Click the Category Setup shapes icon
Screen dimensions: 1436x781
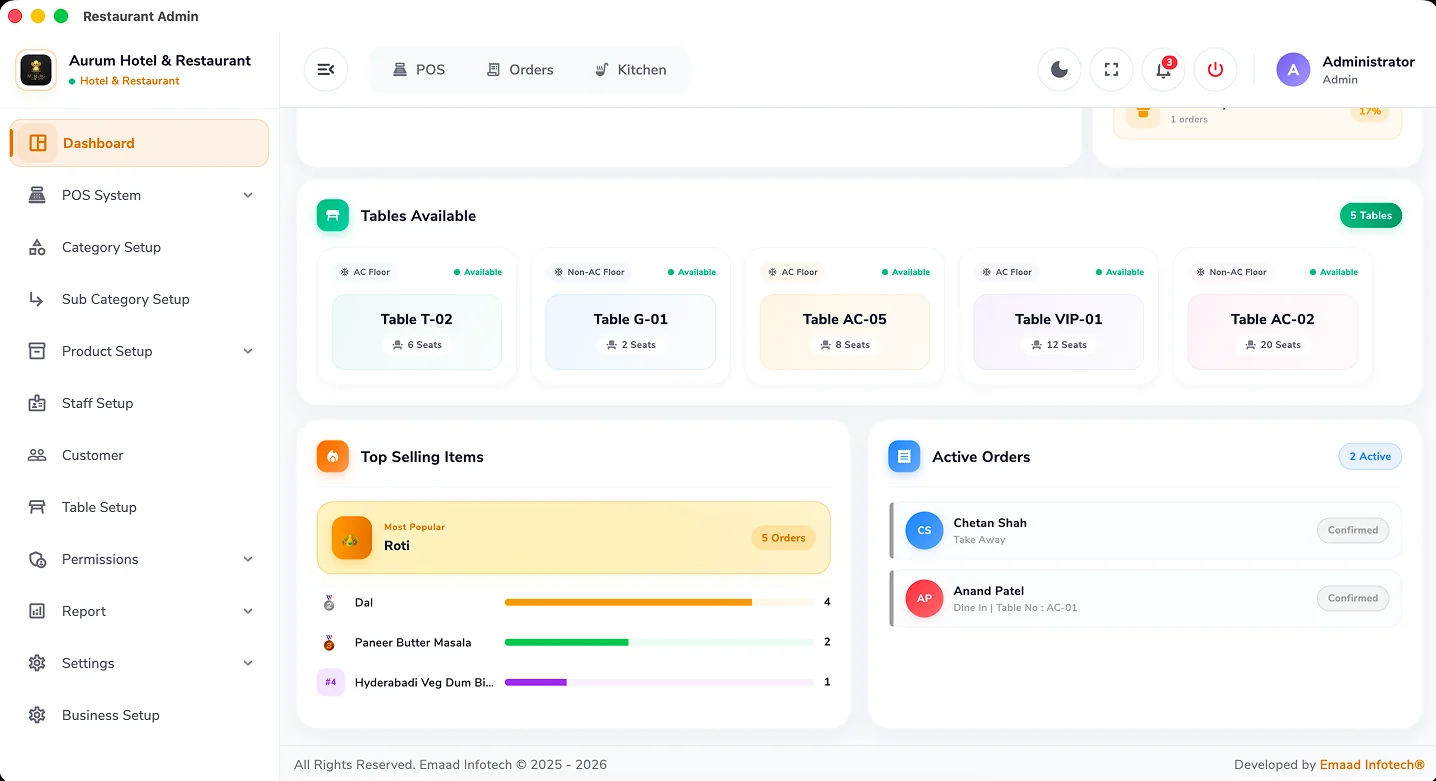point(37,247)
